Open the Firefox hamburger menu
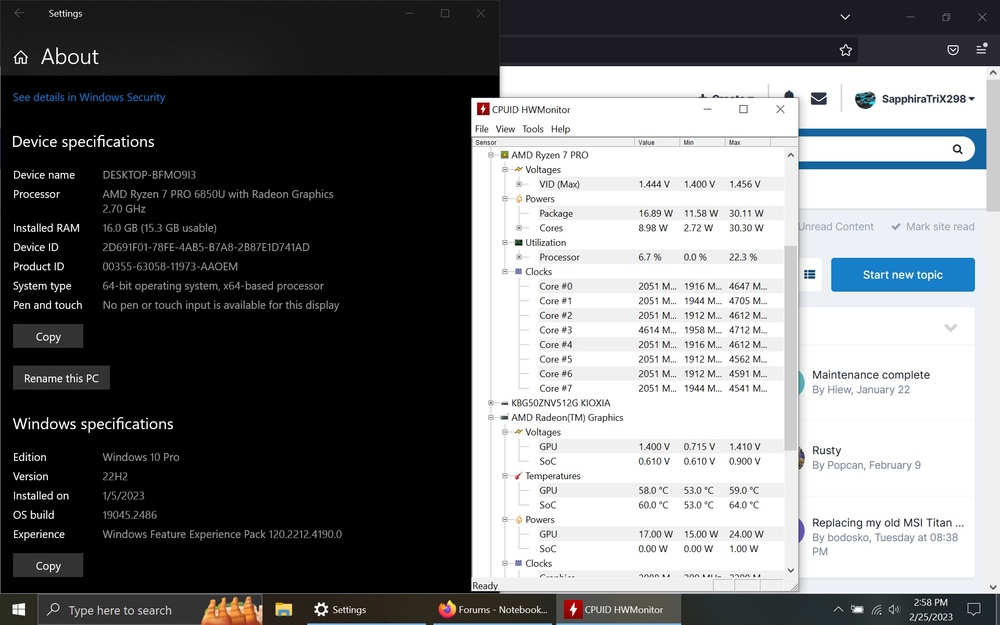 (982, 50)
